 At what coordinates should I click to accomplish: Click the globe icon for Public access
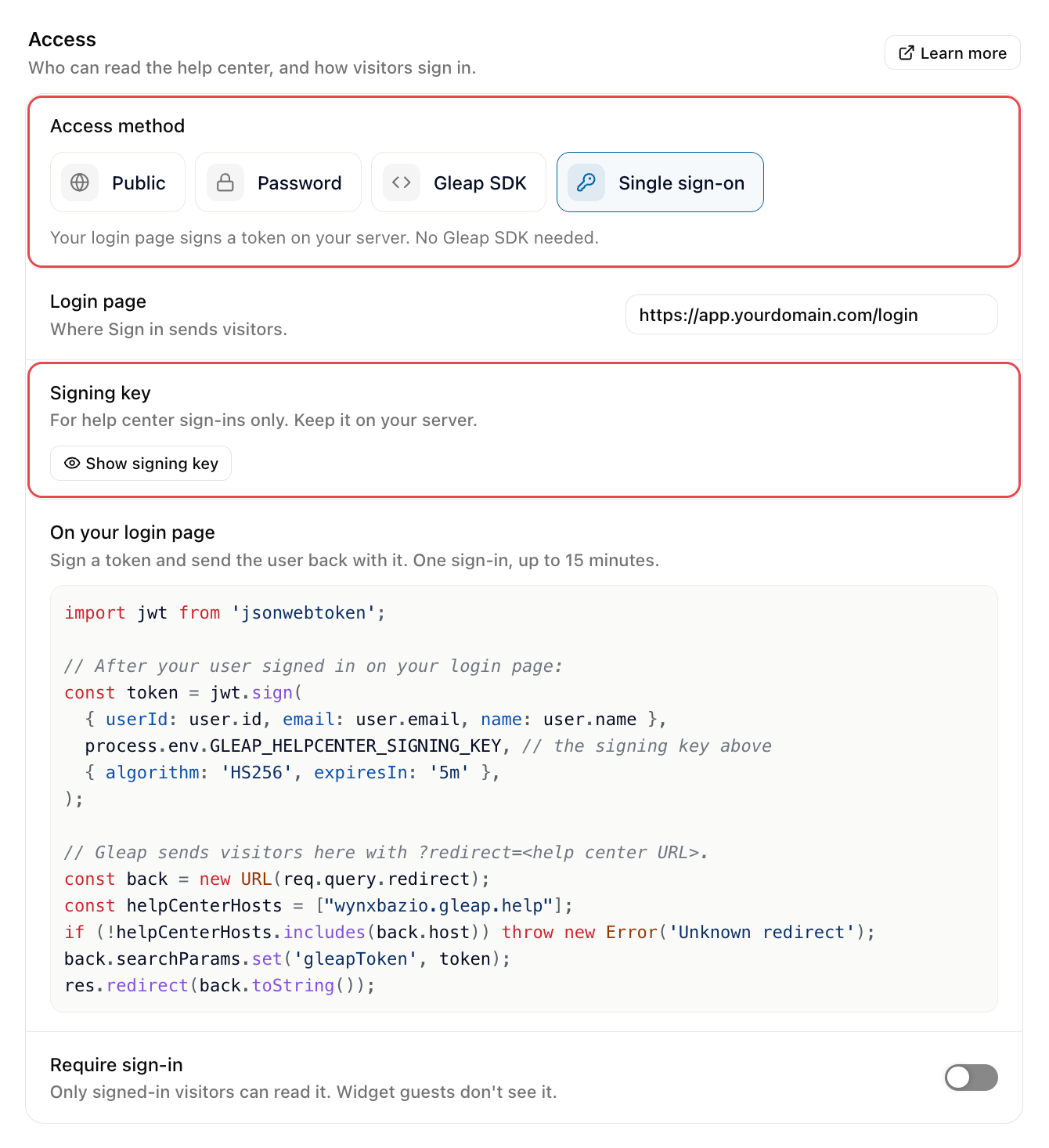(80, 182)
